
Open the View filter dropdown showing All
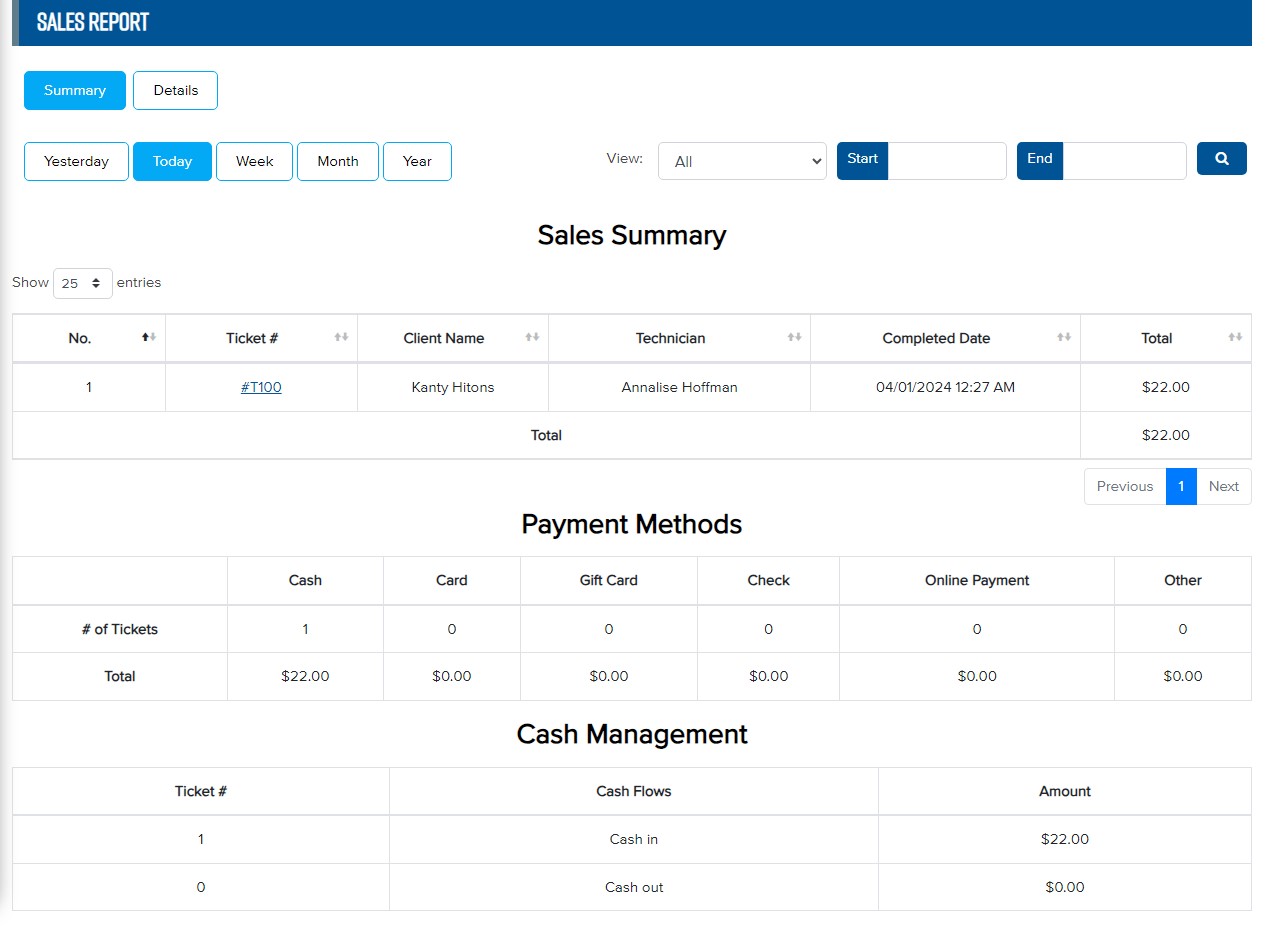[741, 160]
